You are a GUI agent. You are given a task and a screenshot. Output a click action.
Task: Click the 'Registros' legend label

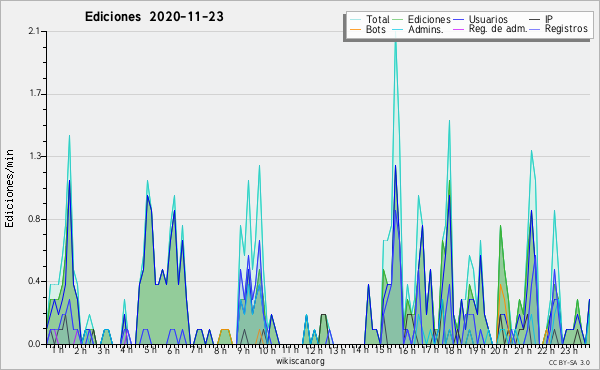click(x=566, y=29)
